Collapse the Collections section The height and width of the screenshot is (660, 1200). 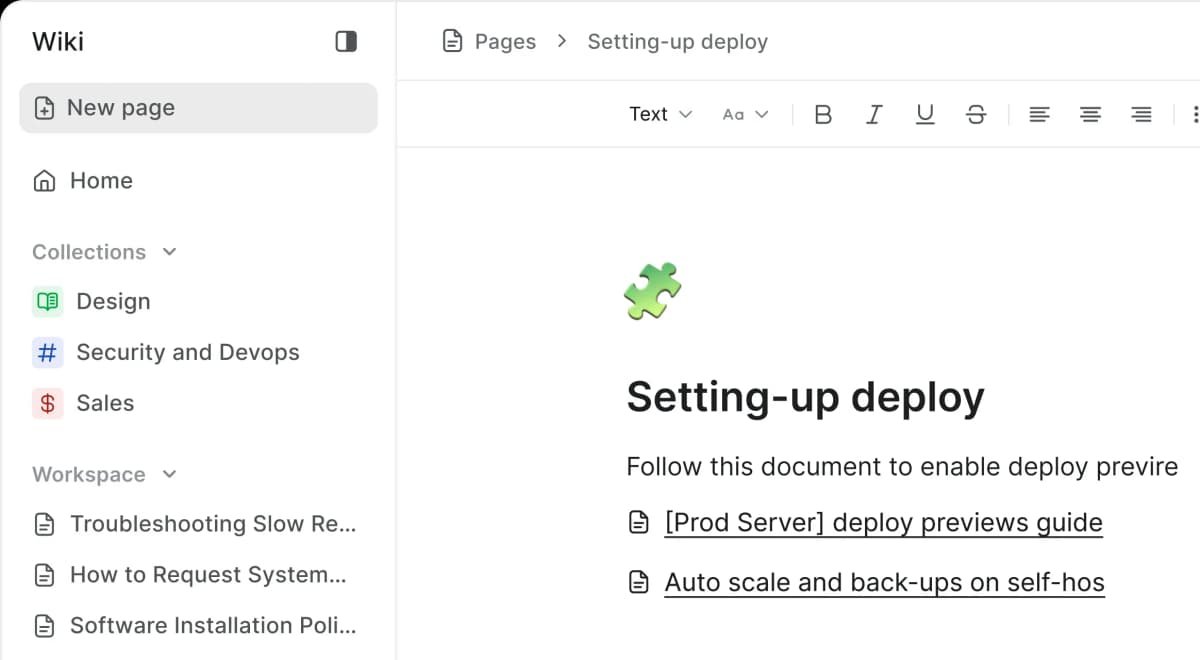[x=168, y=252]
